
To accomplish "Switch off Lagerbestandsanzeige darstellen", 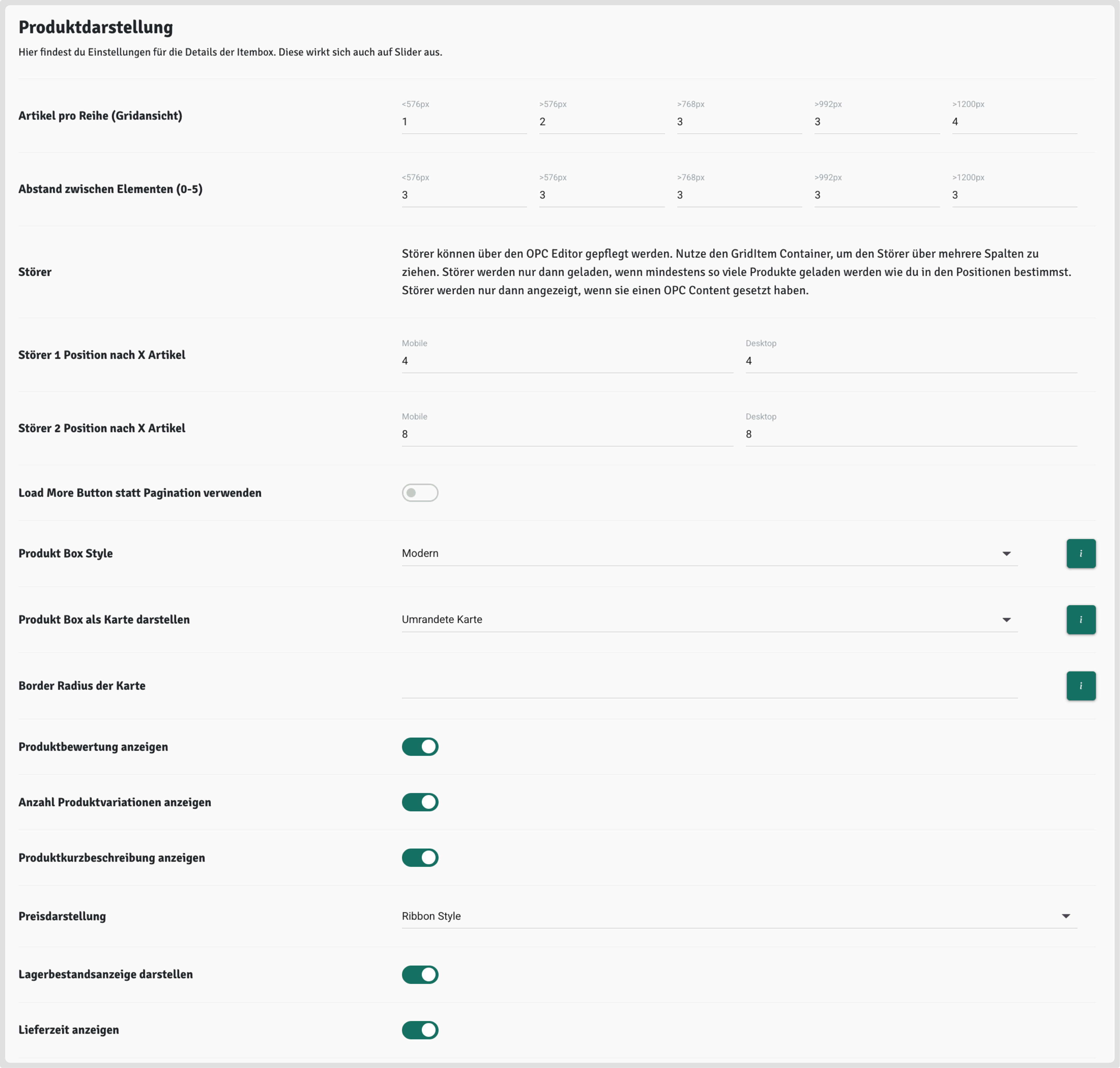I will [420, 974].
